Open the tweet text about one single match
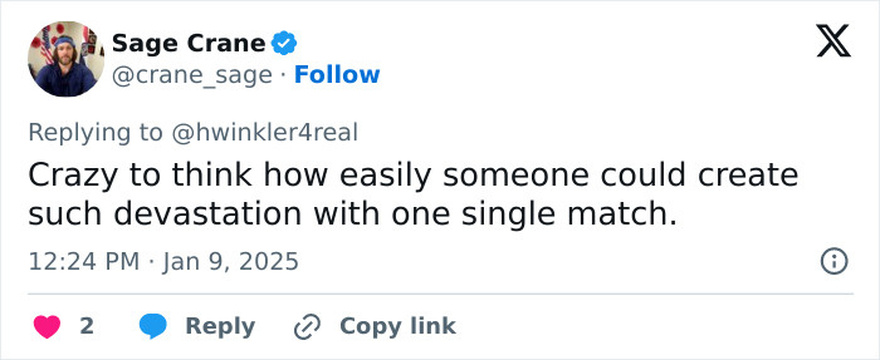This screenshot has height=360, width=880. 413,195
